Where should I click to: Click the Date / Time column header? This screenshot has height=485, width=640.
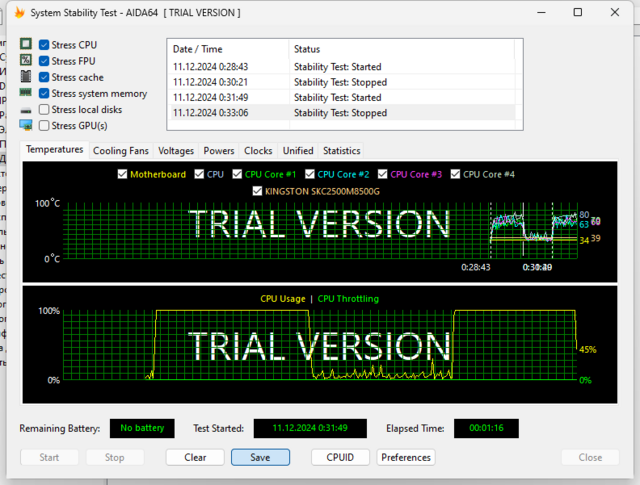click(228, 49)
